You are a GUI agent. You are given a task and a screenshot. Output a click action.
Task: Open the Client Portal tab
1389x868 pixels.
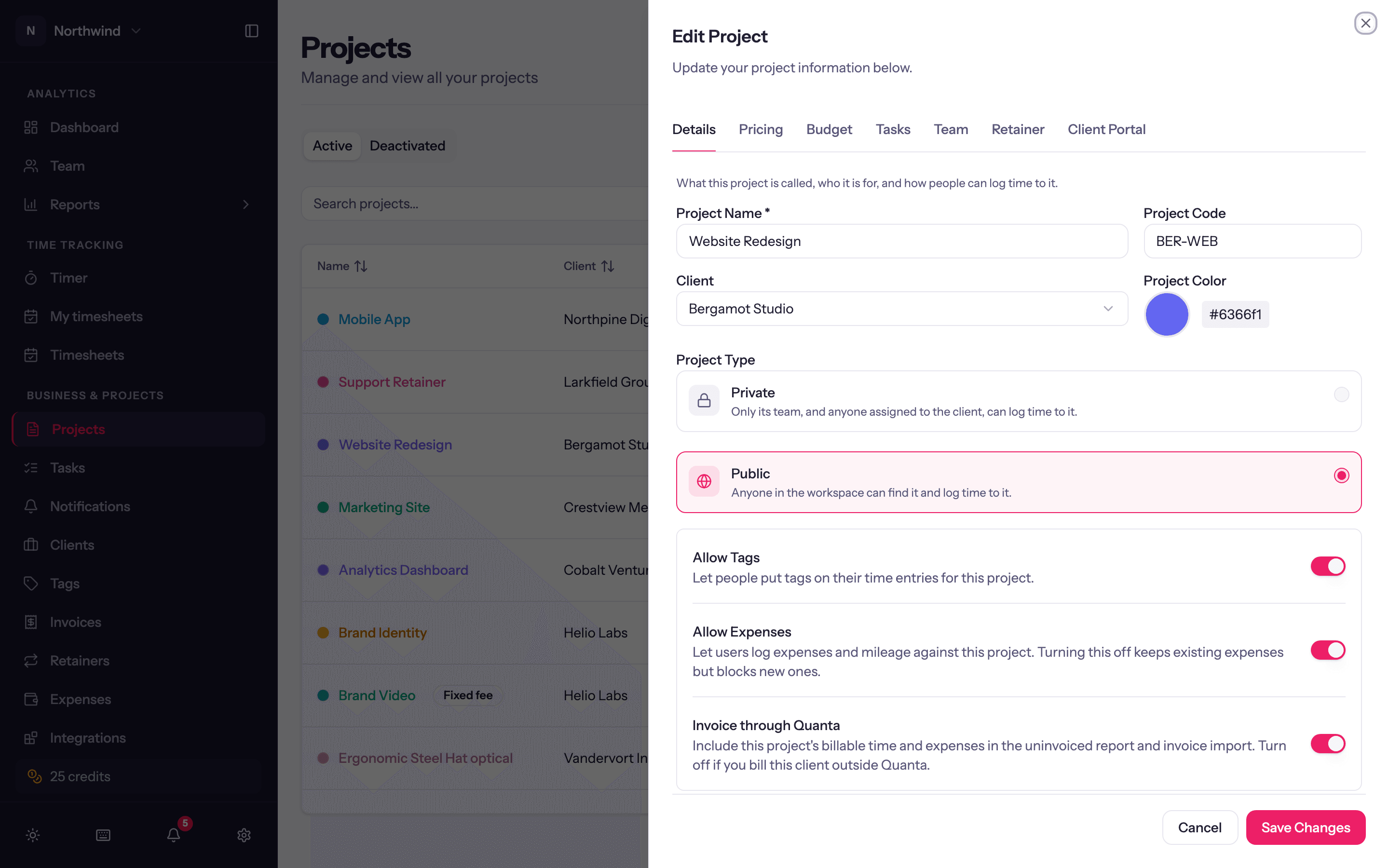(1106, 130)
